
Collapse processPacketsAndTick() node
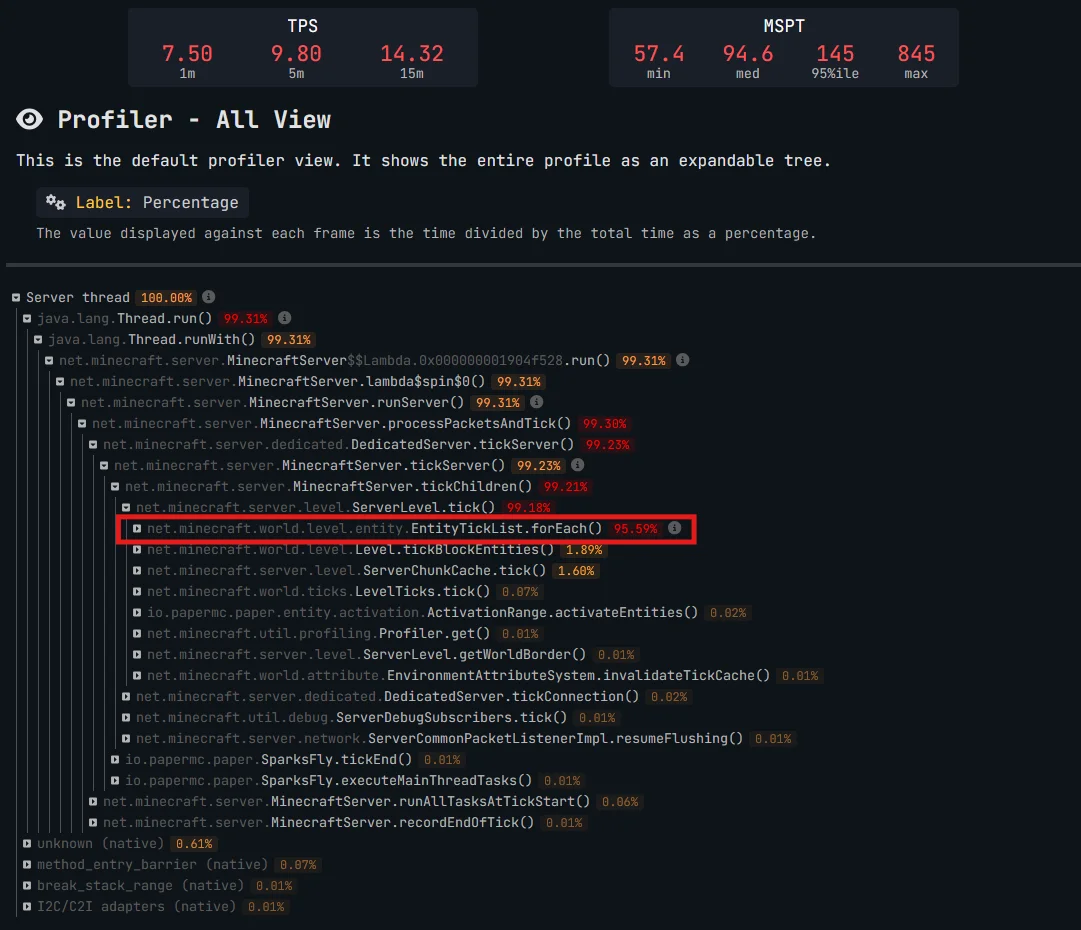pyautogui.click(x=82, y=424)
